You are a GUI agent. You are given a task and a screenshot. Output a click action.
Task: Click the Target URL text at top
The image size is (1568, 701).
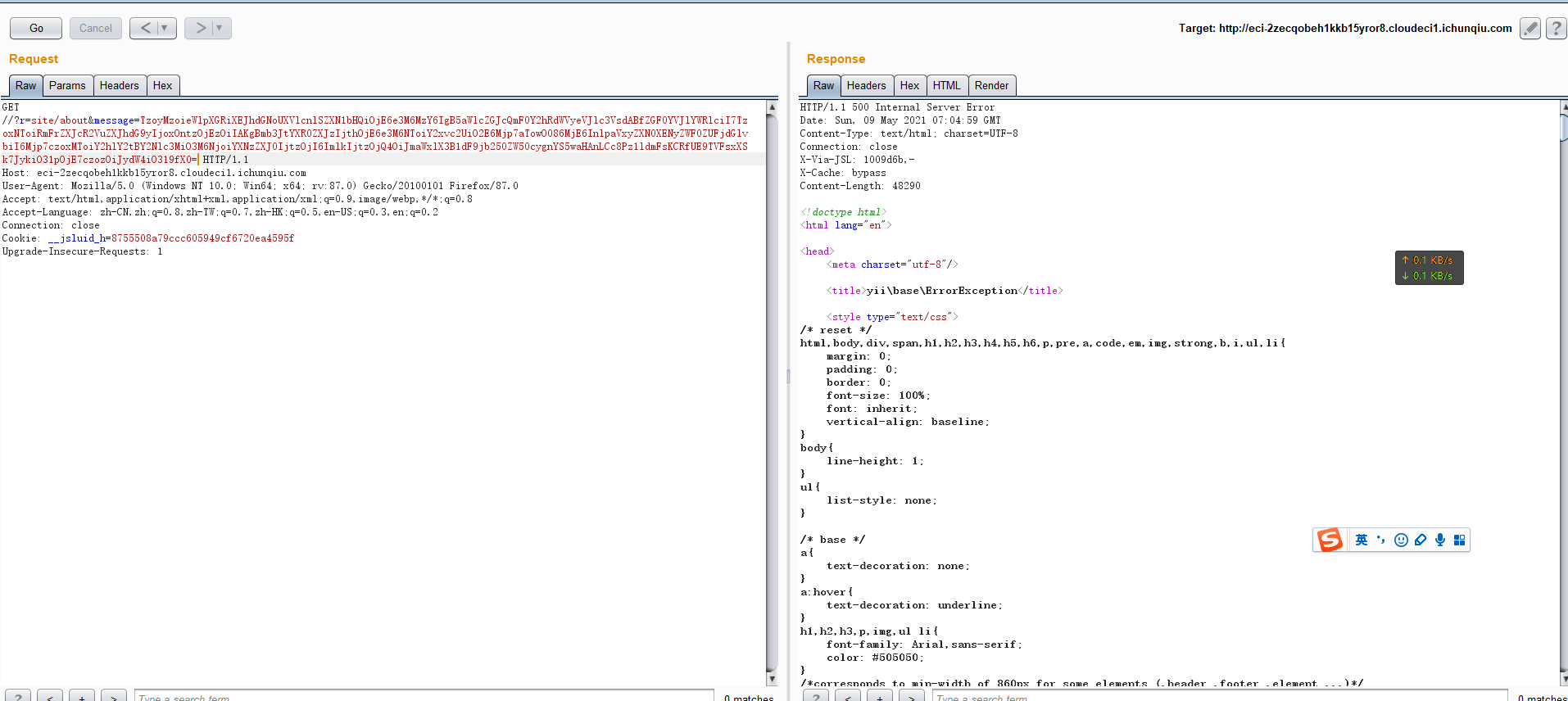pos(1345,28)
